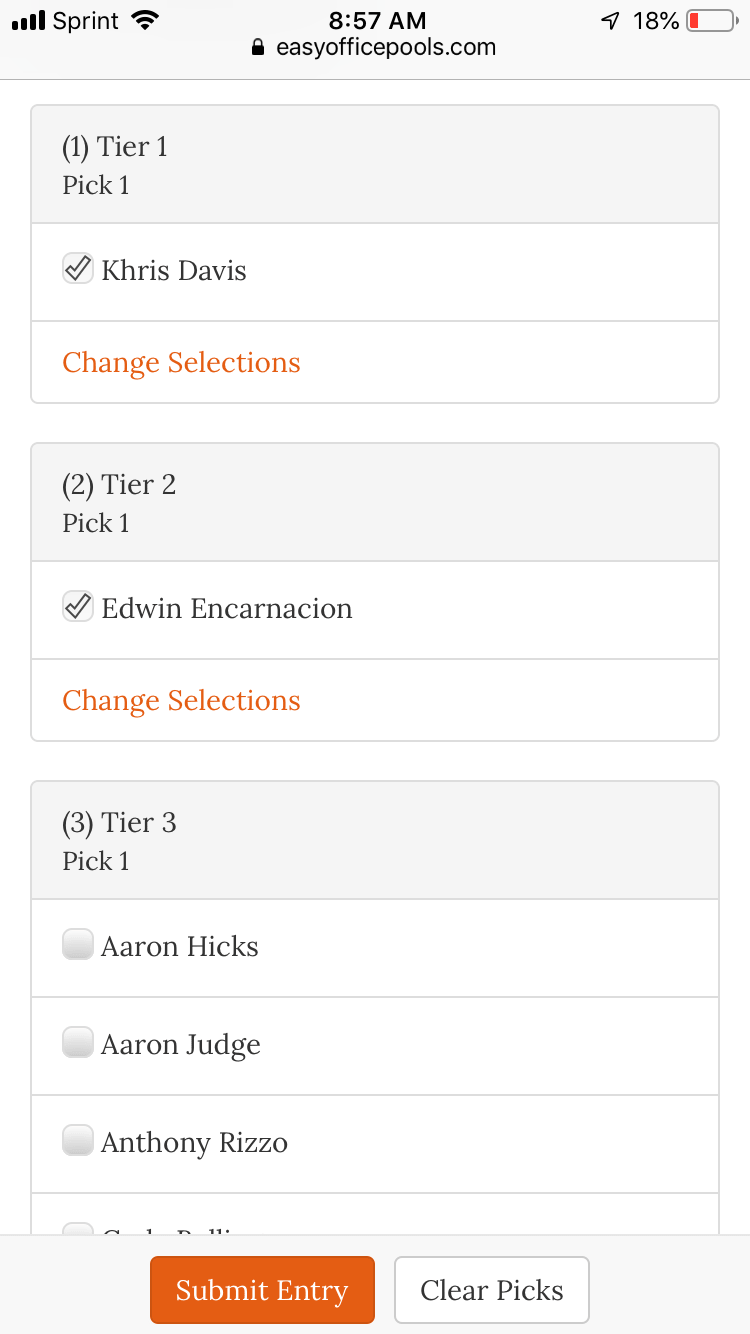Tap the Sprint carrier label

pyautogui.click(x=83, y=20)
